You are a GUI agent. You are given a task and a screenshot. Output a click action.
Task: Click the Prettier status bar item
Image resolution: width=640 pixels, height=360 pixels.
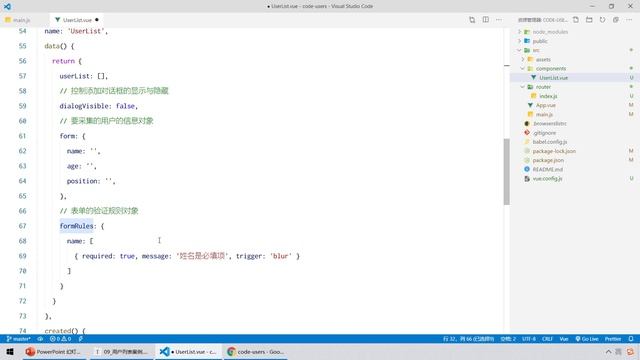(613, 339)
